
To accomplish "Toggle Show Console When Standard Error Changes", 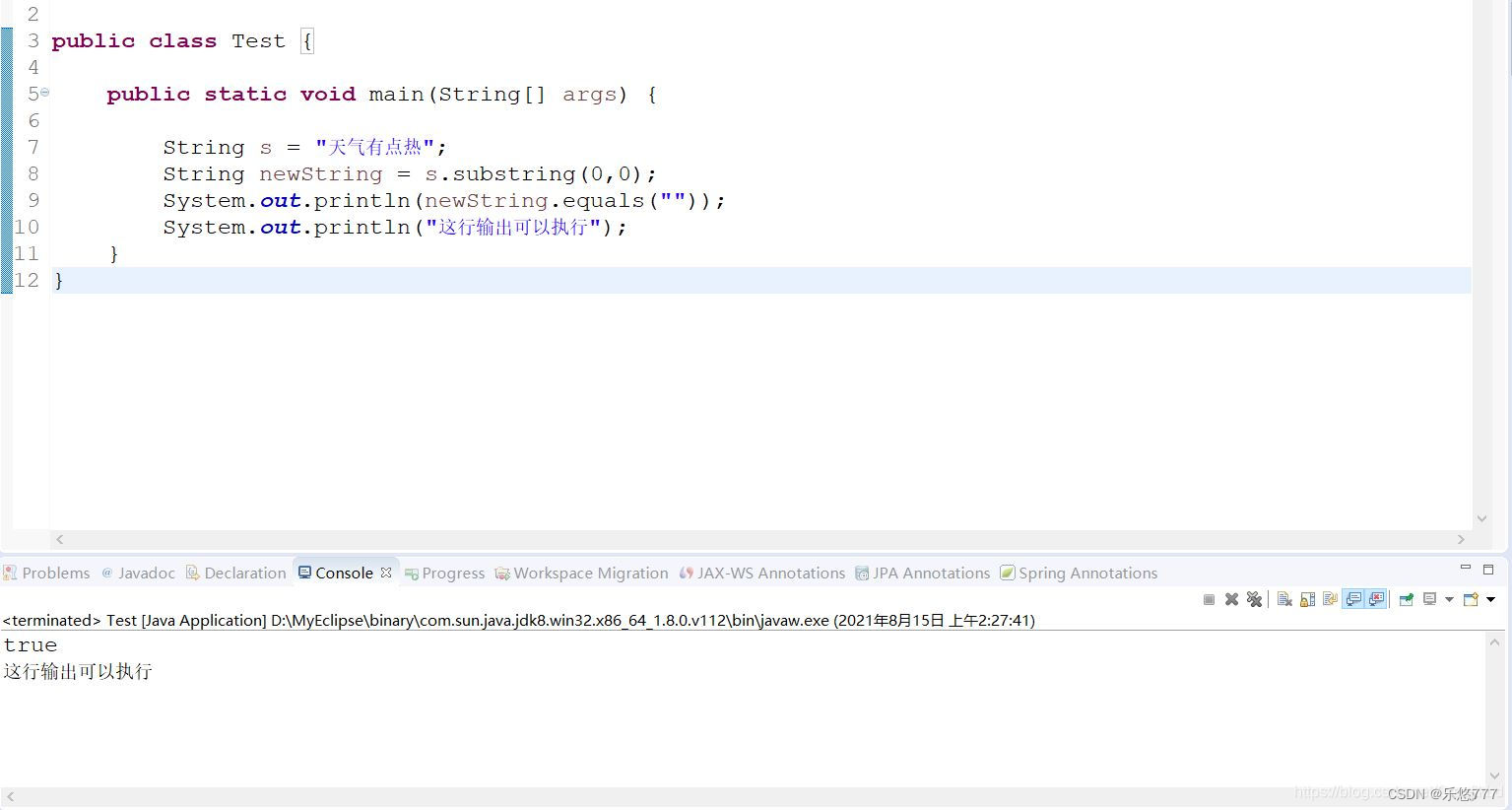I will [x=1376, y=599].
